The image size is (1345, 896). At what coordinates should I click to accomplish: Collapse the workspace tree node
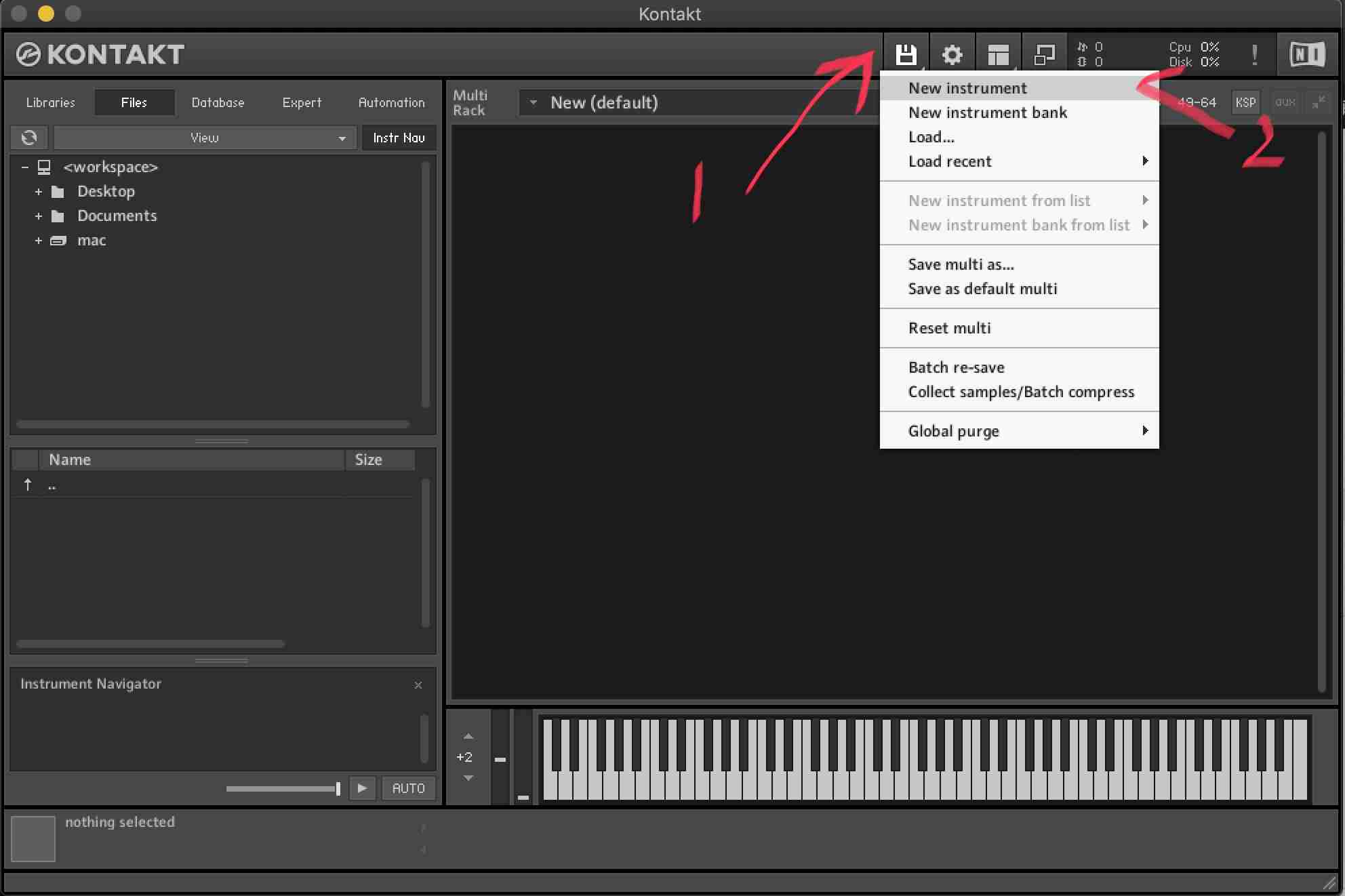point(24,167)
